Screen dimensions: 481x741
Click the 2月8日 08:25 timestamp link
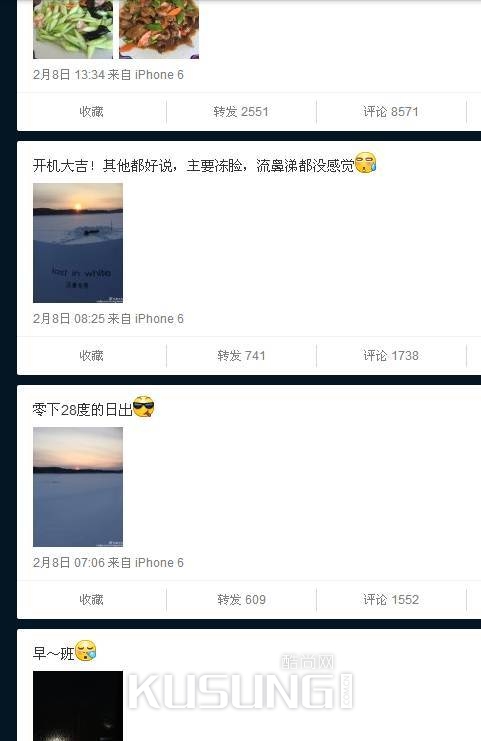(69, 319)
